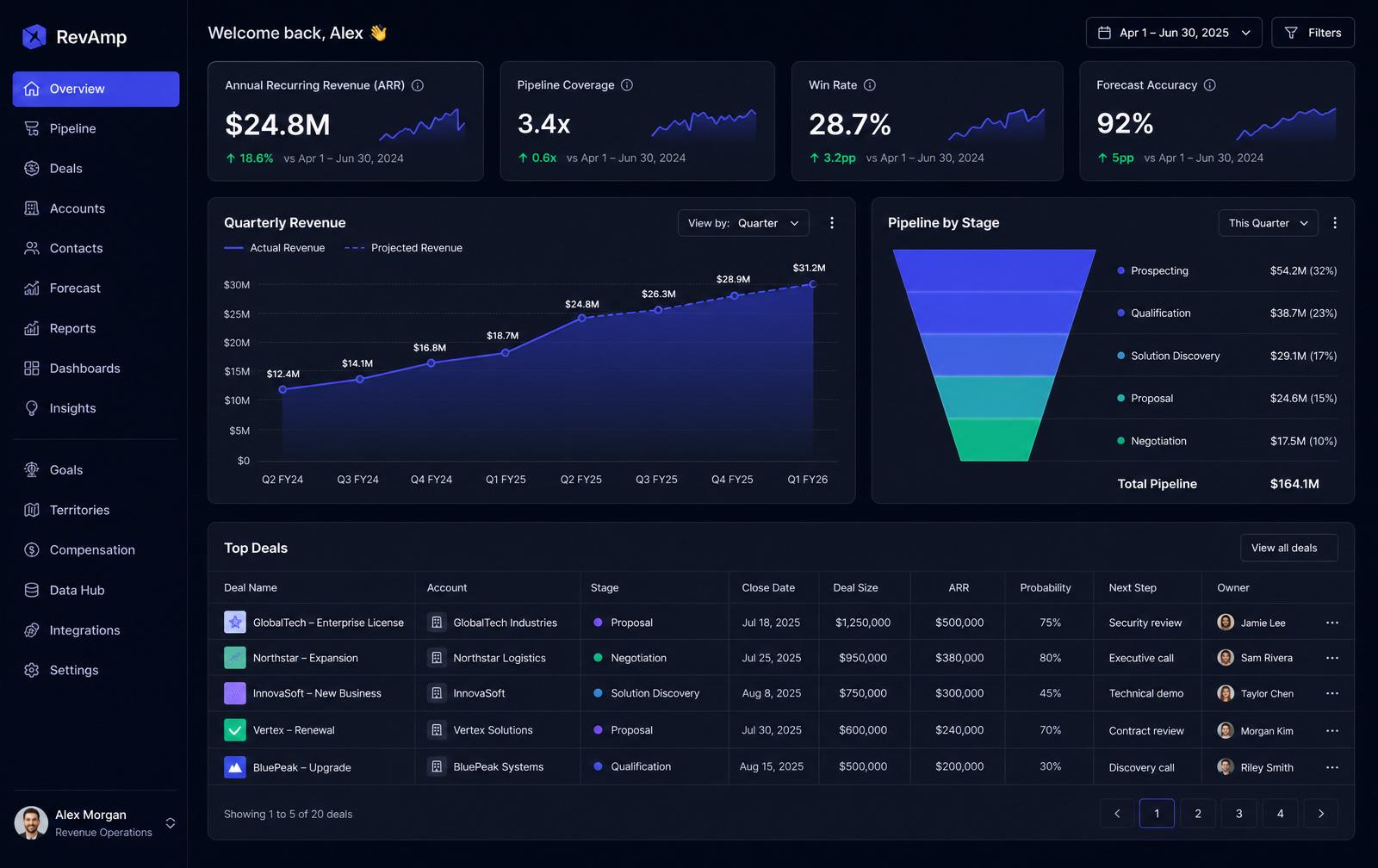Click the next page arrow
This screenshot has height=868, width=1378.
click(1321, 814)
